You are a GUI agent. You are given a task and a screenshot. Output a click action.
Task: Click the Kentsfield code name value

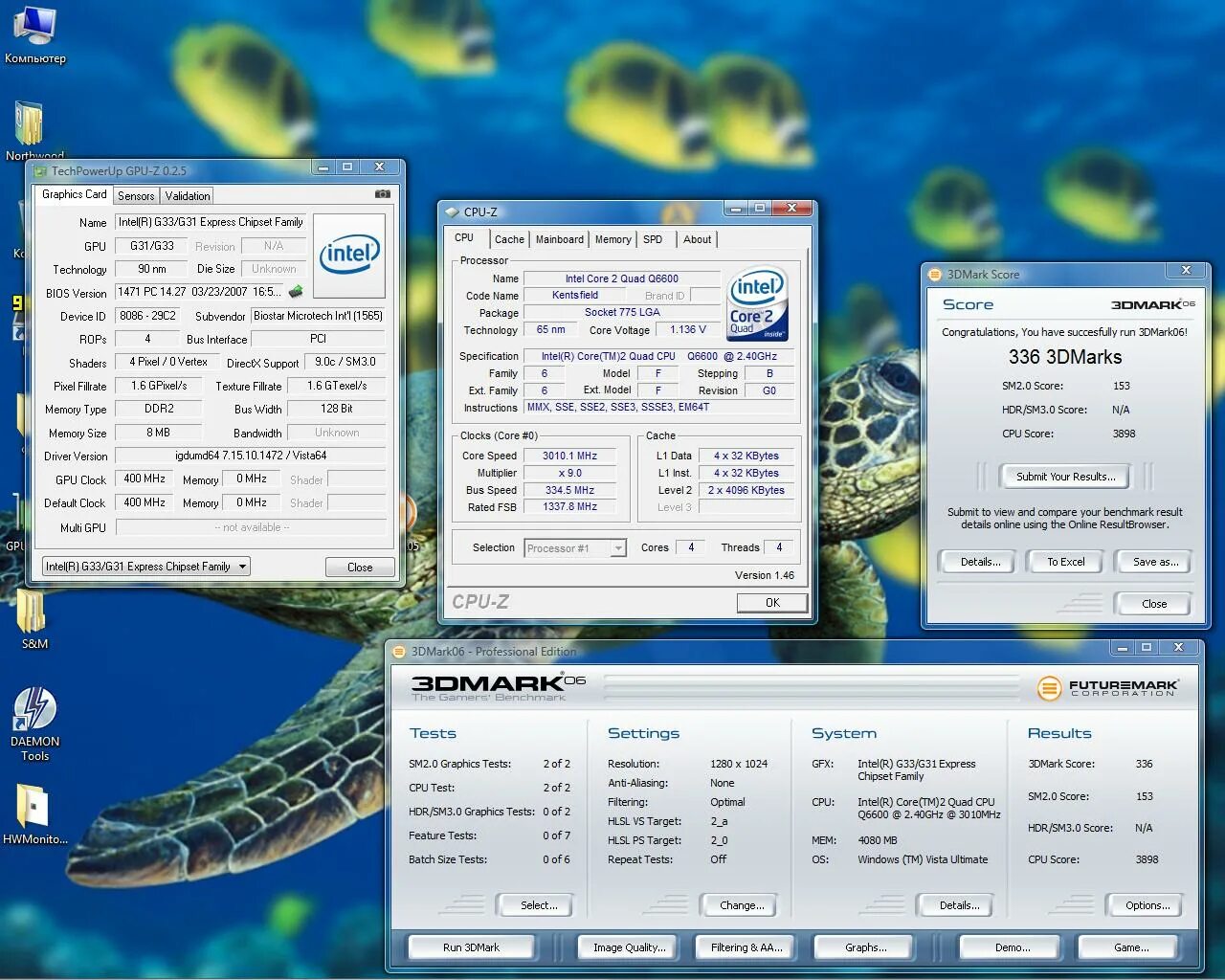575,296
